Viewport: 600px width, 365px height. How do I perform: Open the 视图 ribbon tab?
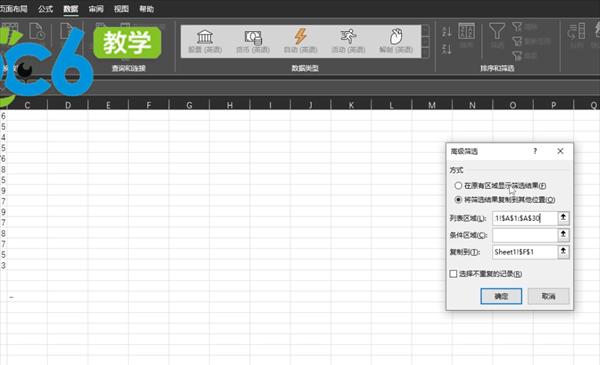coord(121,9)
